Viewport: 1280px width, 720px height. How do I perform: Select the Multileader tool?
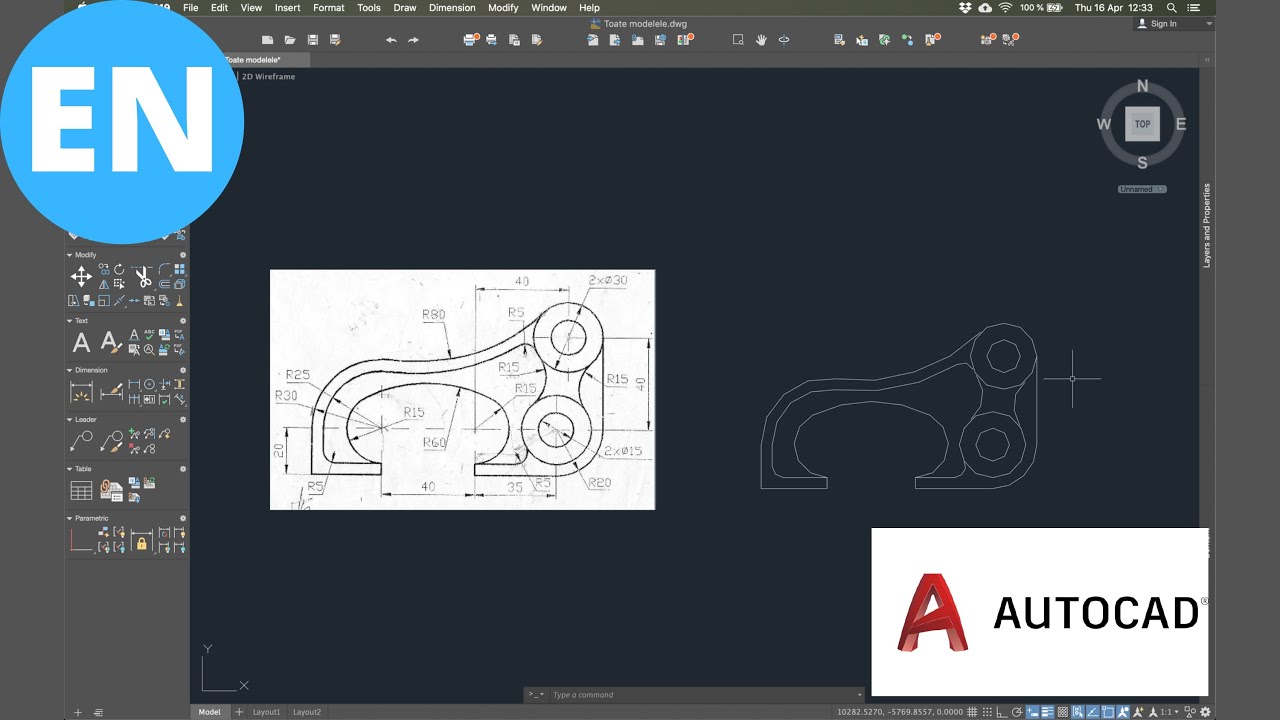(x=81, y=440)
